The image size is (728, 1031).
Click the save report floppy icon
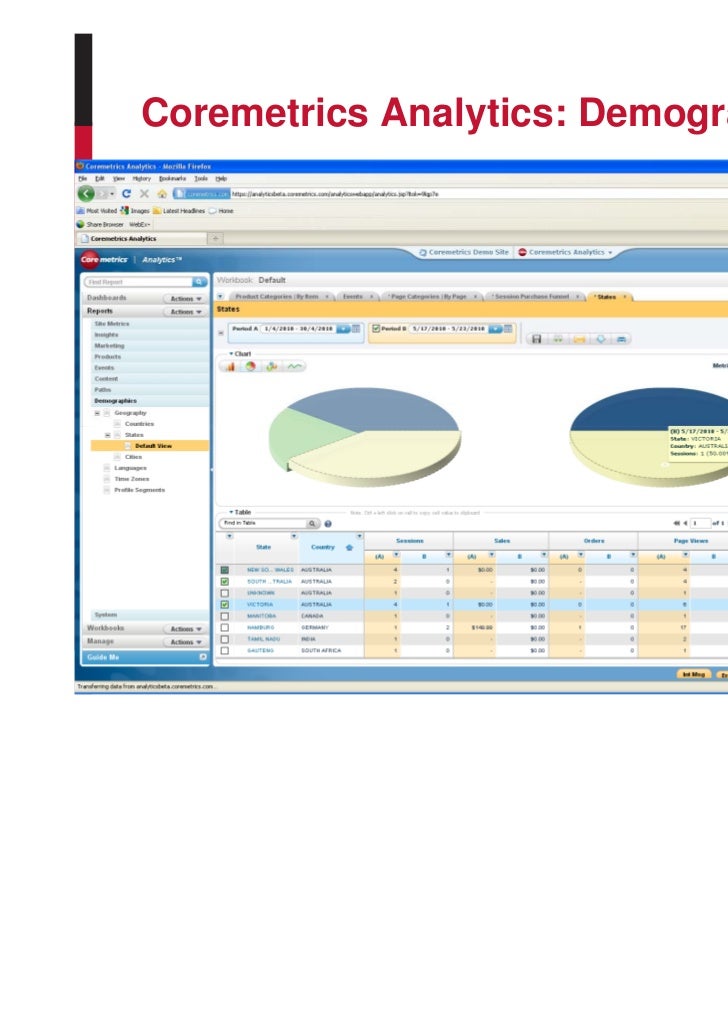537,339
